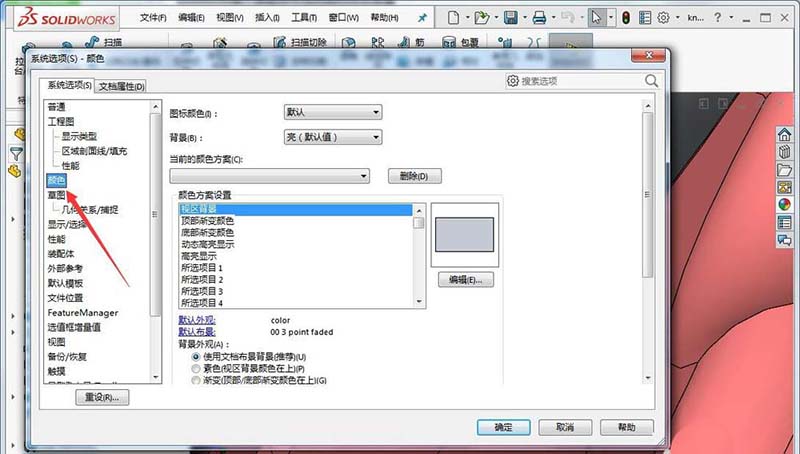
Task: Click the color scheme list scroll down arrow
Action: tap(419, 301)
